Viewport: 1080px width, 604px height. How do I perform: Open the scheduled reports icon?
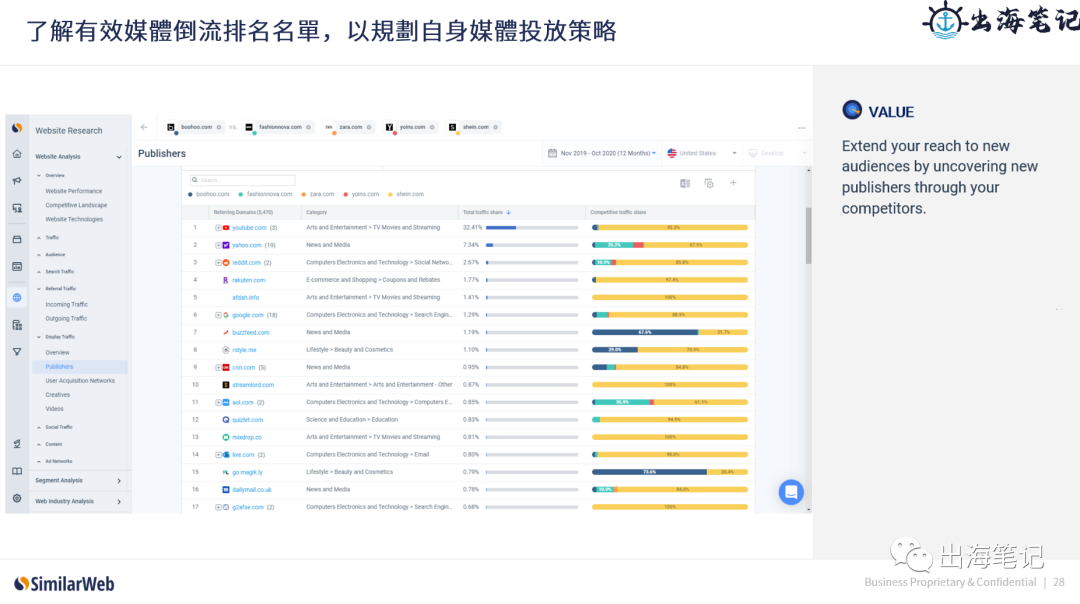pos(708,183)
